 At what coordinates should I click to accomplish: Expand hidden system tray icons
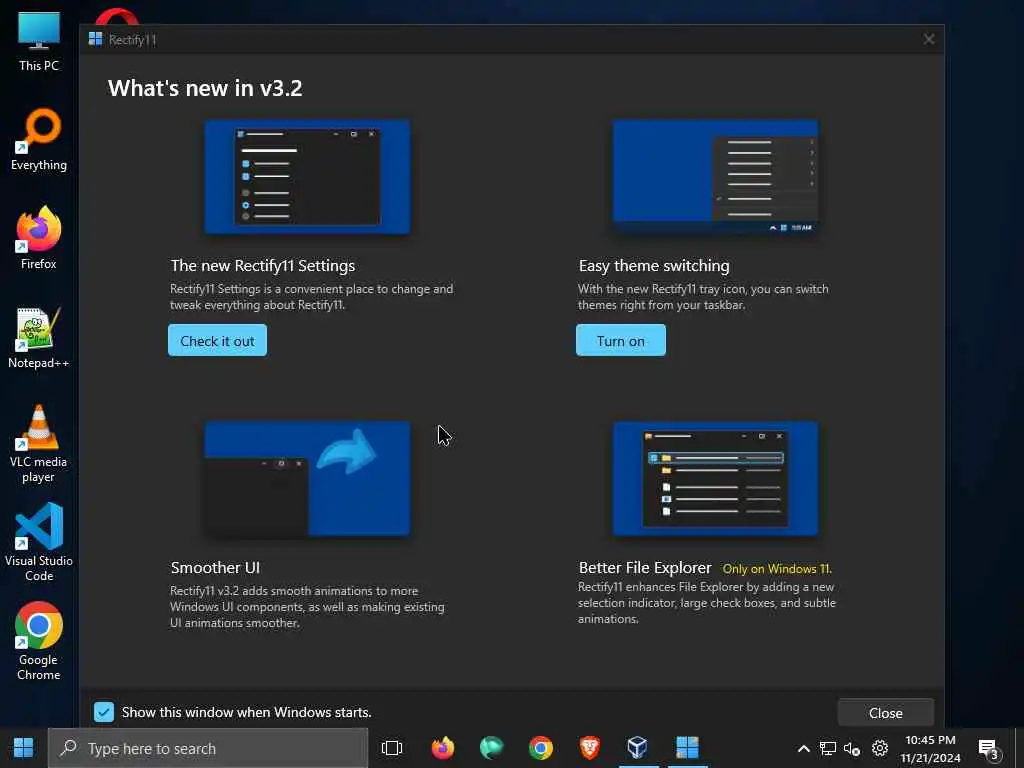804,748
